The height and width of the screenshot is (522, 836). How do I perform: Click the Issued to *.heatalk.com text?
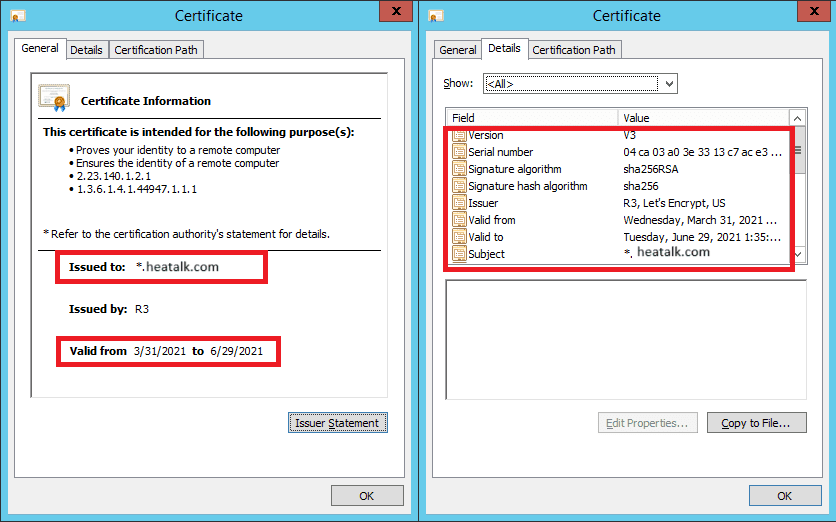[177, 267]
